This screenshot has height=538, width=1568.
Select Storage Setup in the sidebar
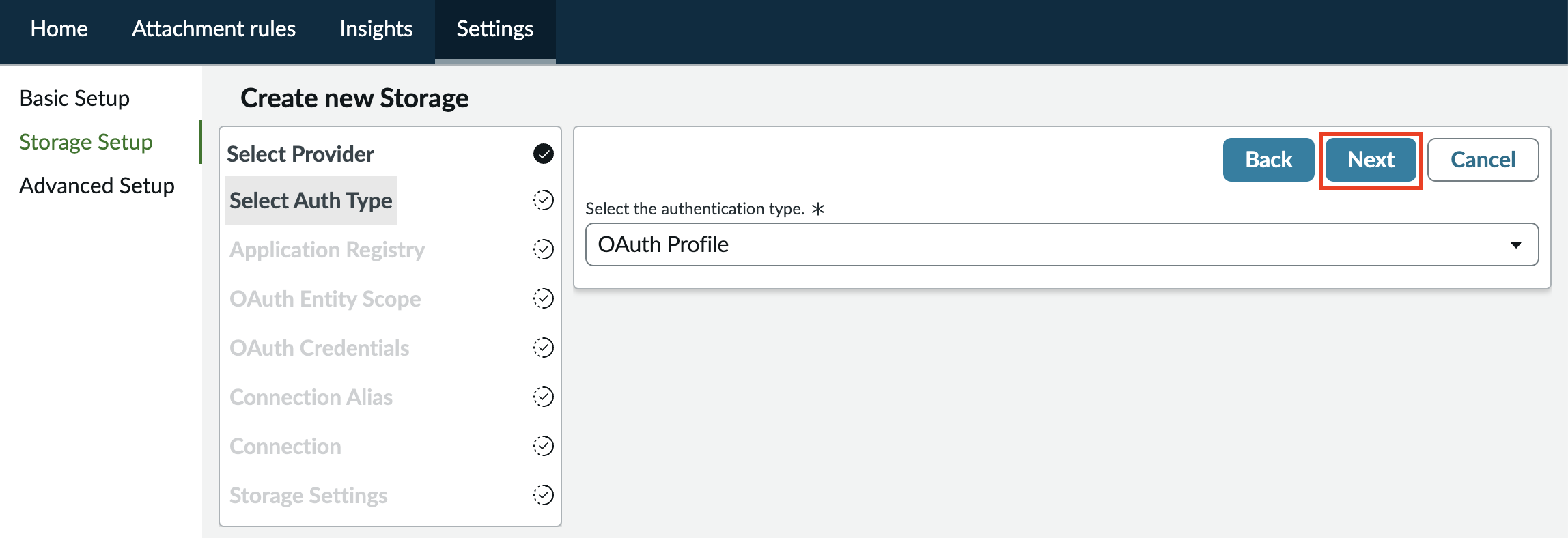pos(86,142)
